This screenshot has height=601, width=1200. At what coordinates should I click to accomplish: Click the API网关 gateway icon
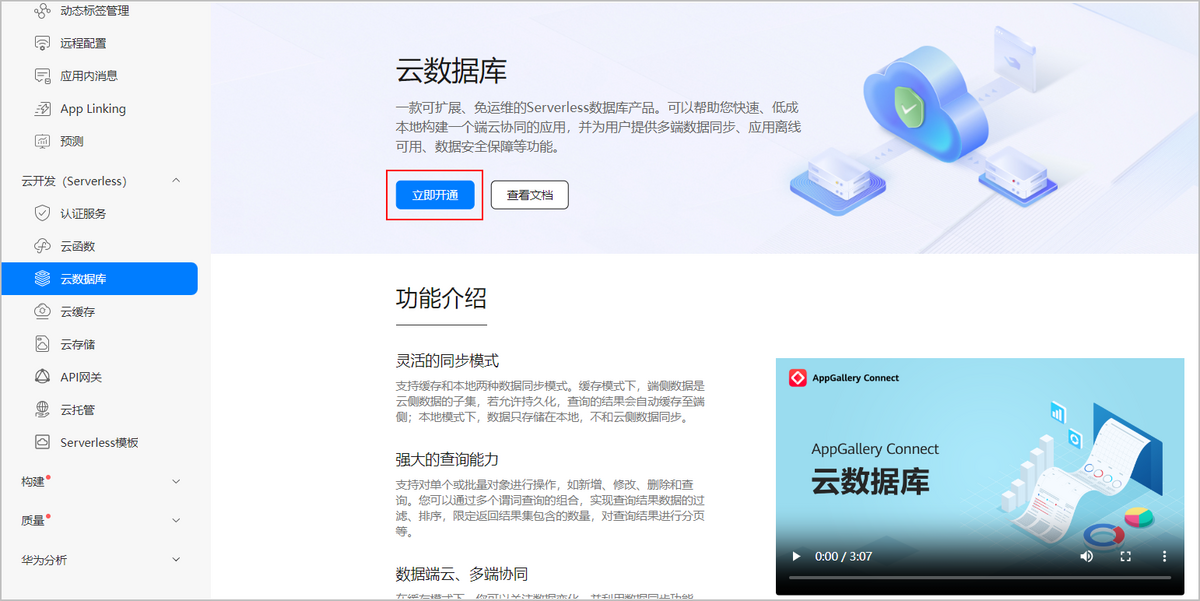pyautogui.click(x=42, y=377)
